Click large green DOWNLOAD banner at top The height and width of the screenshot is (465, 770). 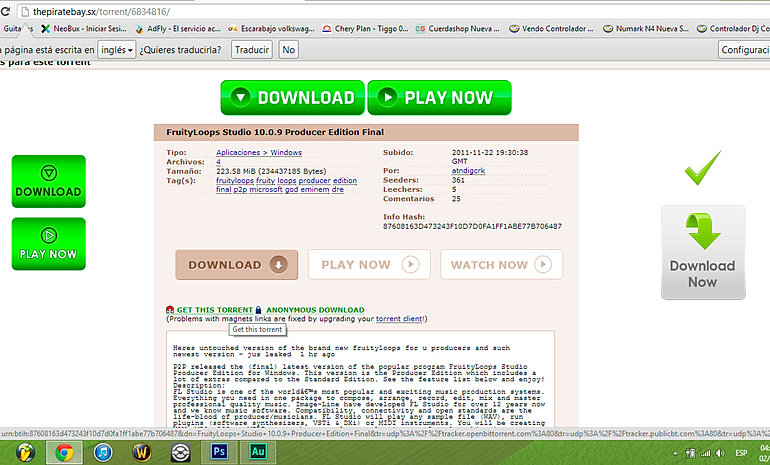(x=293, y=98)
